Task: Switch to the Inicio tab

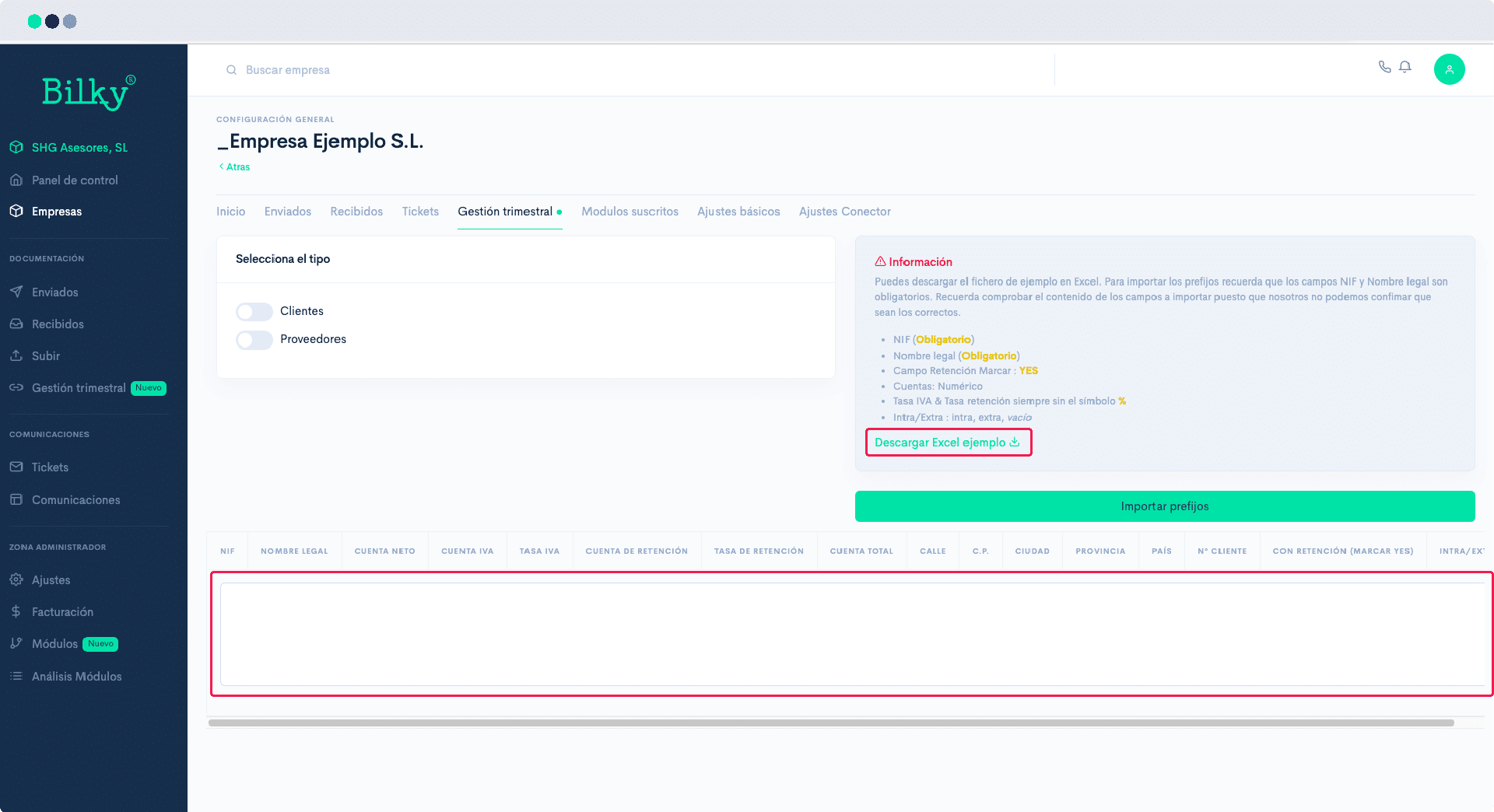Action: pyautogui.click(x=231, y=212)
